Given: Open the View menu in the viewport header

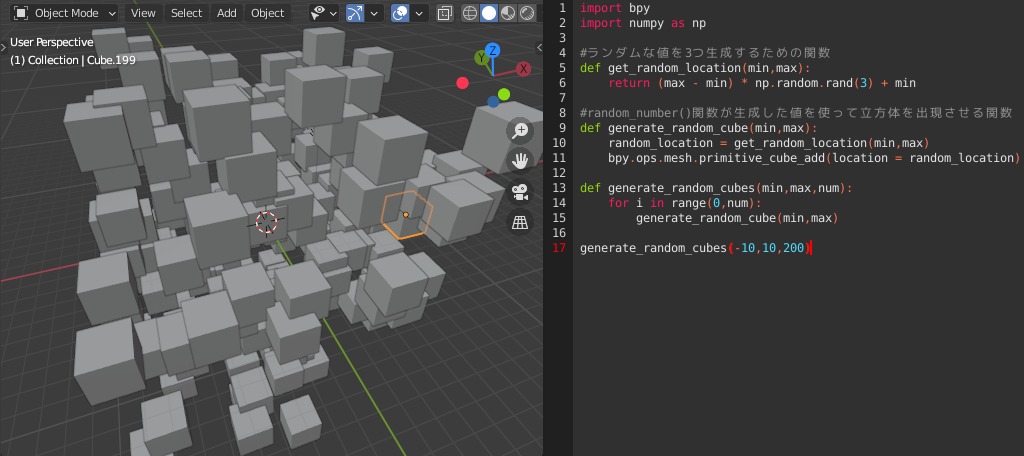Looking at the screenshot, I should tap(143, 12).
